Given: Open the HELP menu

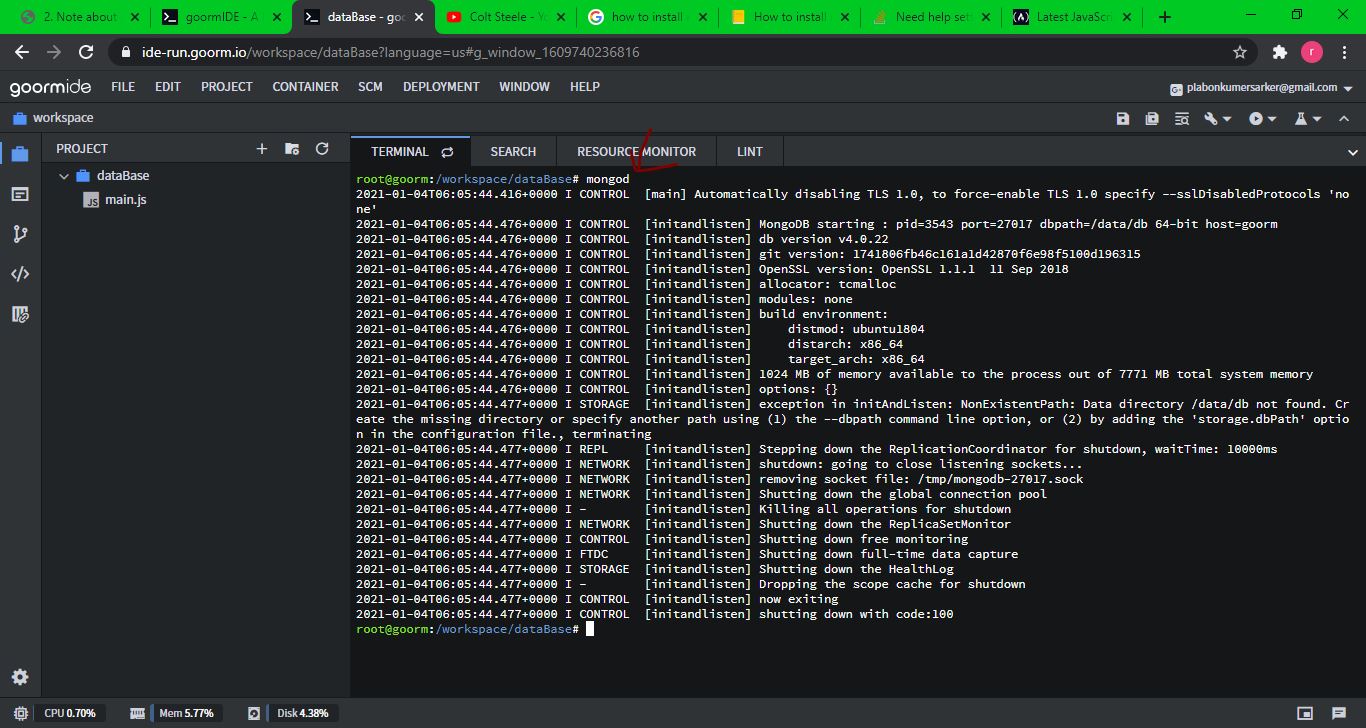Looking at the screenshot, I should click(x=585, y=87).
